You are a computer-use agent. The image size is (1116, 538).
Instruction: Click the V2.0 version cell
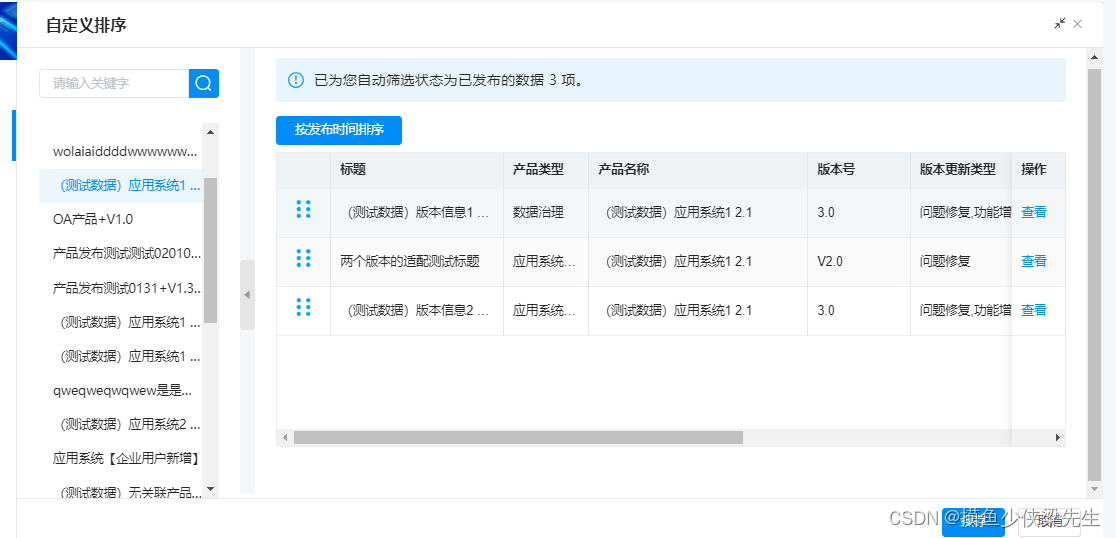point(859,261)
